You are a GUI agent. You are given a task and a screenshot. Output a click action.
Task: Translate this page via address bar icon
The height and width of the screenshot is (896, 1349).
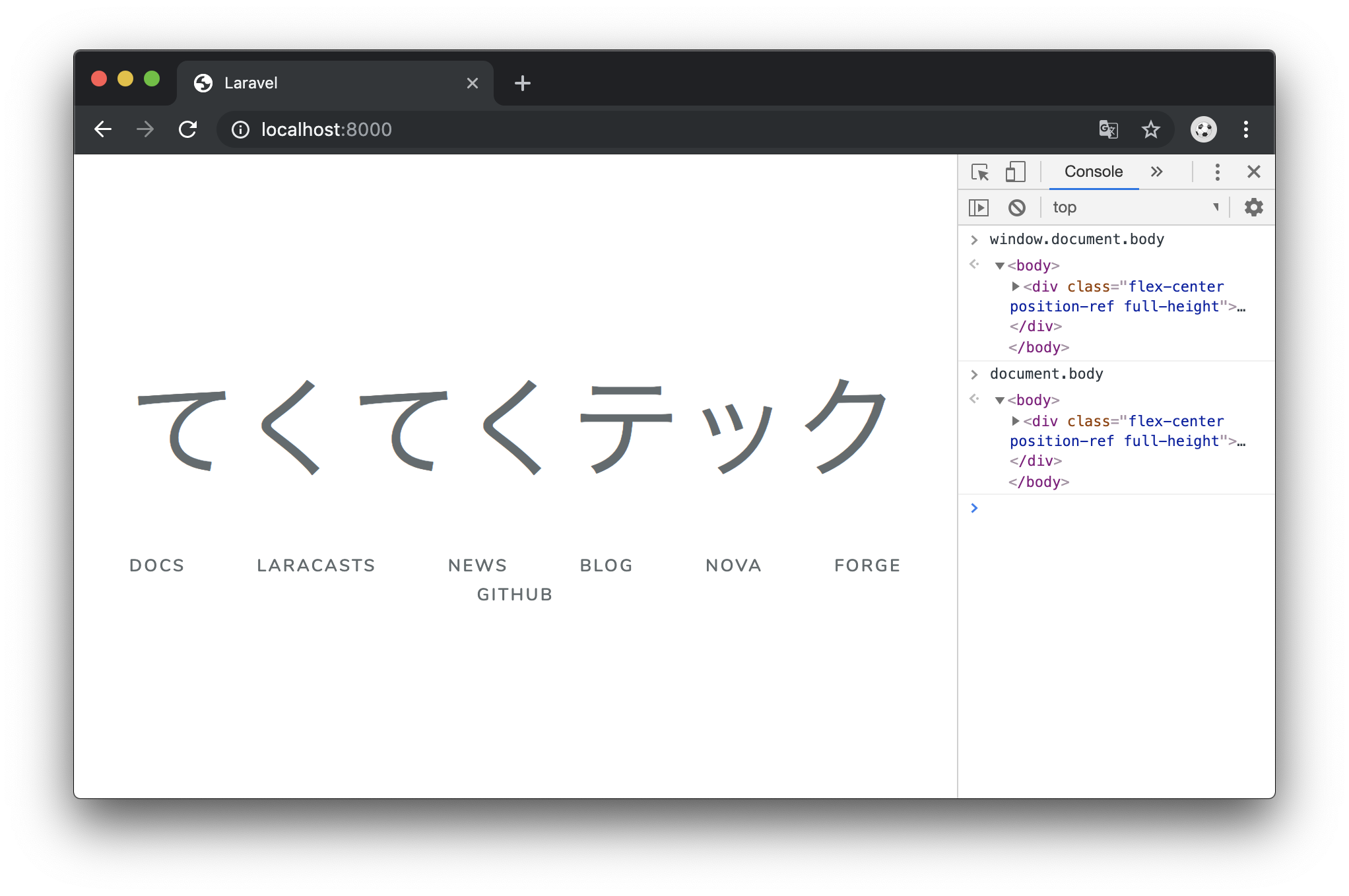coord(1109,129)
